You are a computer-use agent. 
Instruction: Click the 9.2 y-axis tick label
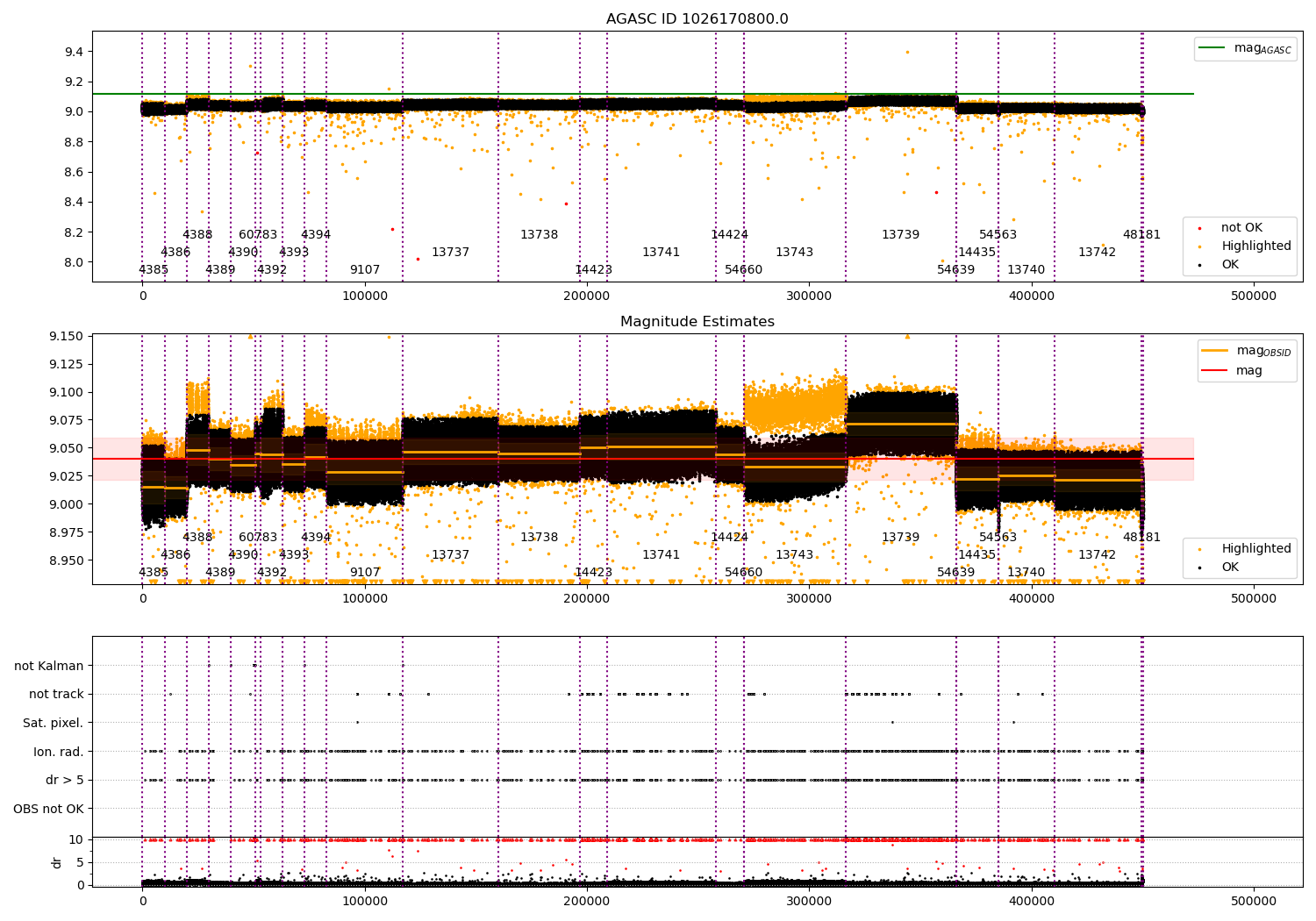pyautogui.click(x=74, y=82)
